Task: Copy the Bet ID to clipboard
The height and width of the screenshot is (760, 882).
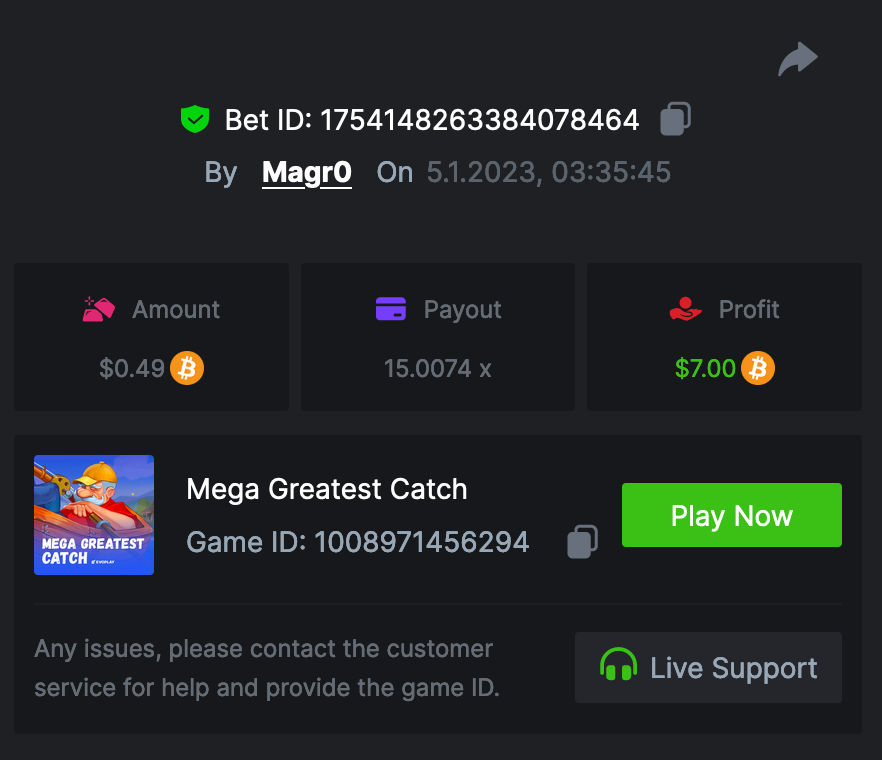Action: pyautogui.click(x=675, y=119)
